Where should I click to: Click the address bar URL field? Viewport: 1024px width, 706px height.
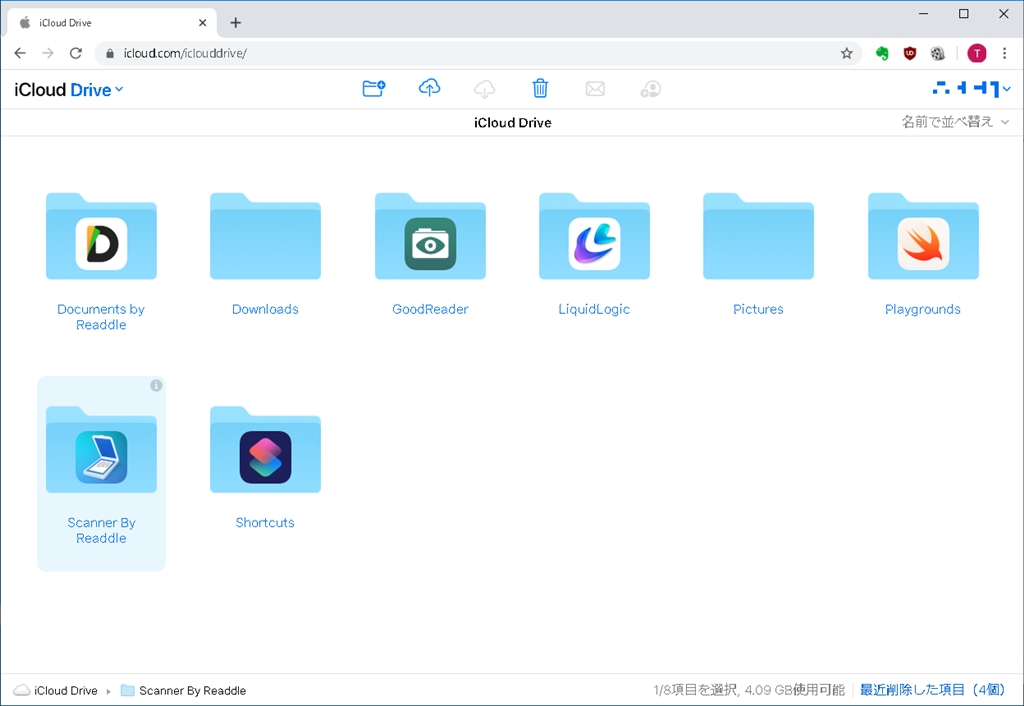477,54
